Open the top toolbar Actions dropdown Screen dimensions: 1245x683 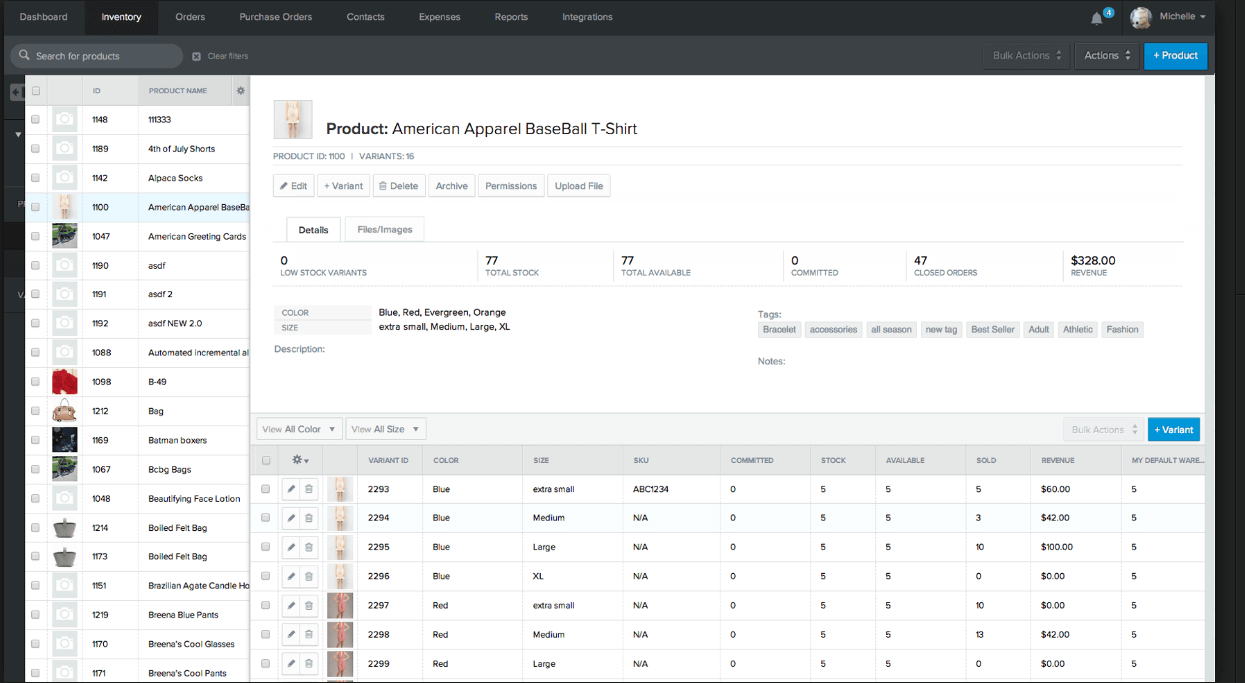coord(1107,56)
